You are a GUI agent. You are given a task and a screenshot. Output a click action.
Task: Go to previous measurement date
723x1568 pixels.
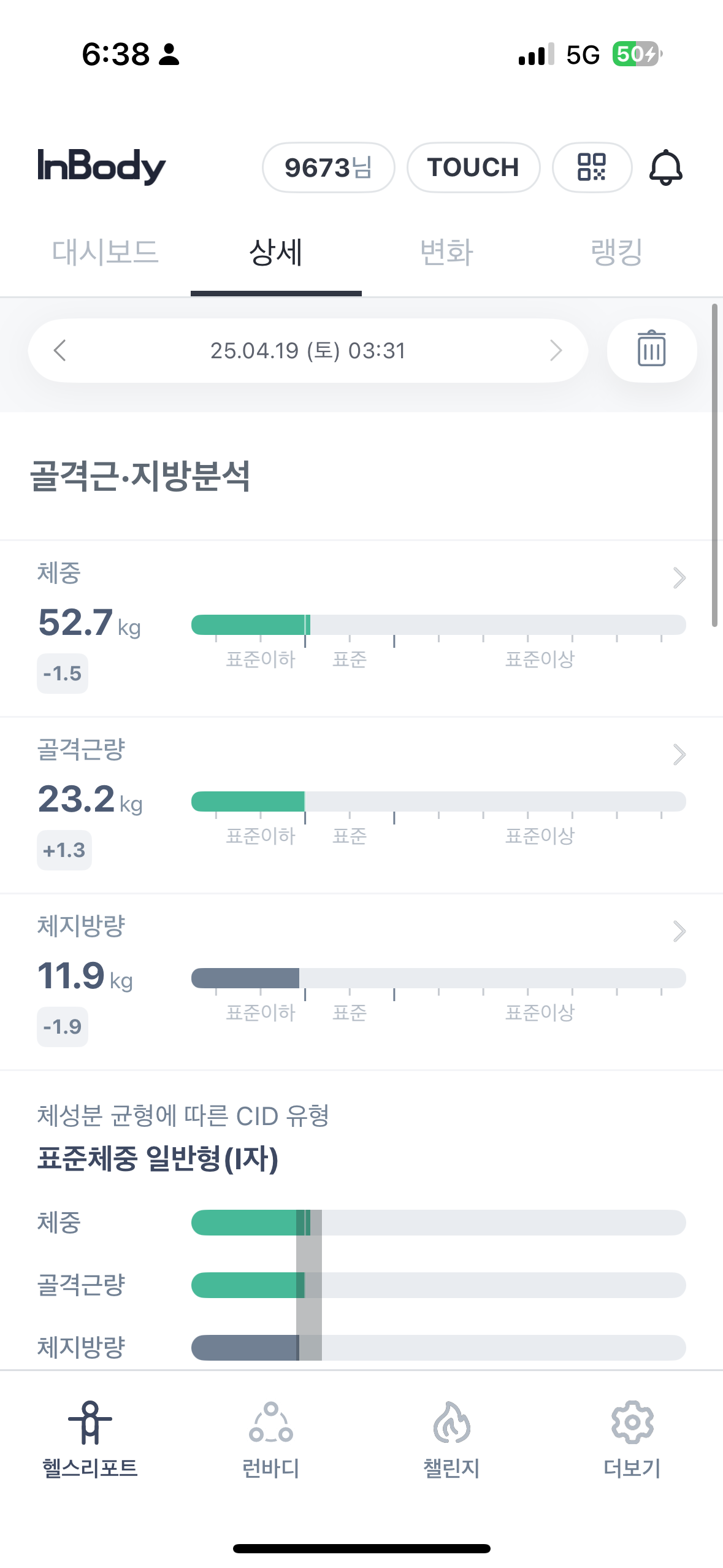59,350
